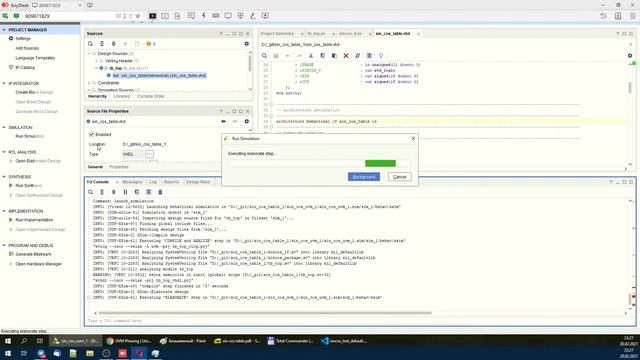The image size is (640, 360).
Task: Collapse the Simulation section
Action: (4, 127)
